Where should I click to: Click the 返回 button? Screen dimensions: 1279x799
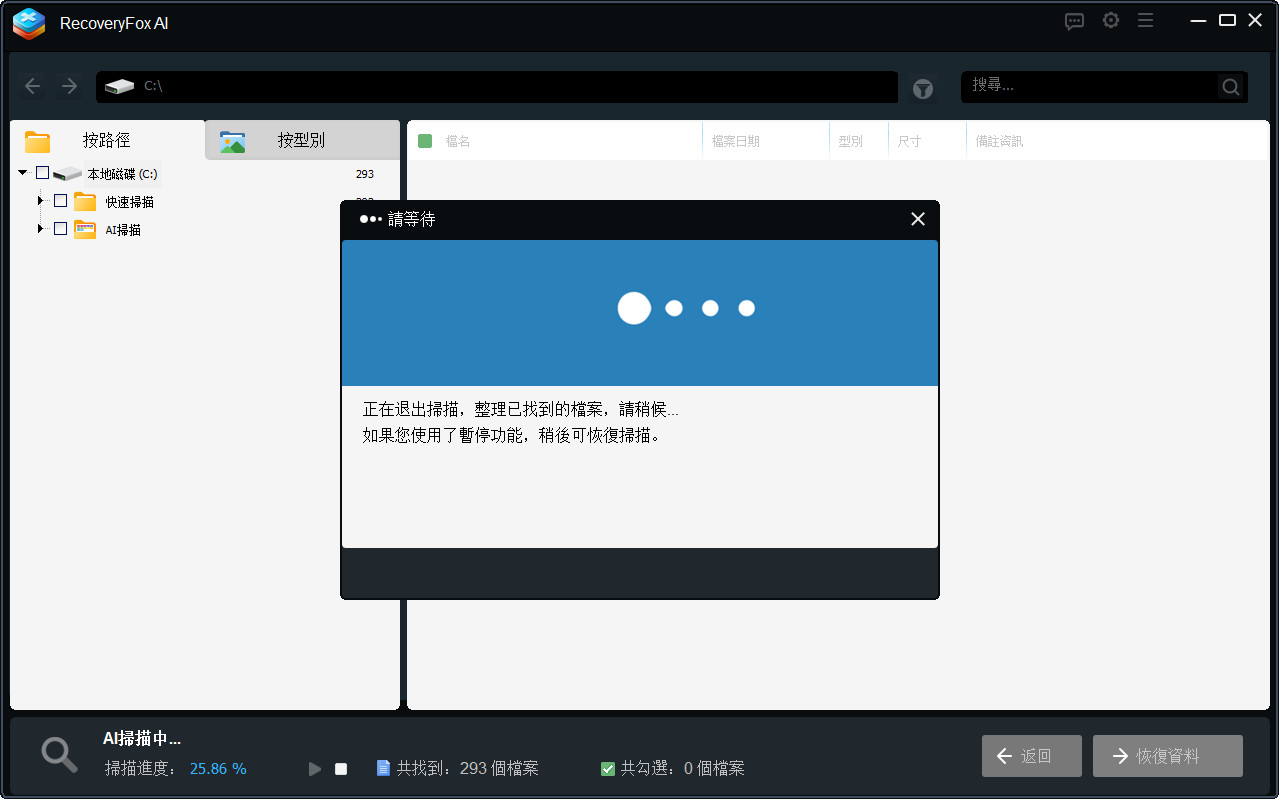(x=1031, y=756)
